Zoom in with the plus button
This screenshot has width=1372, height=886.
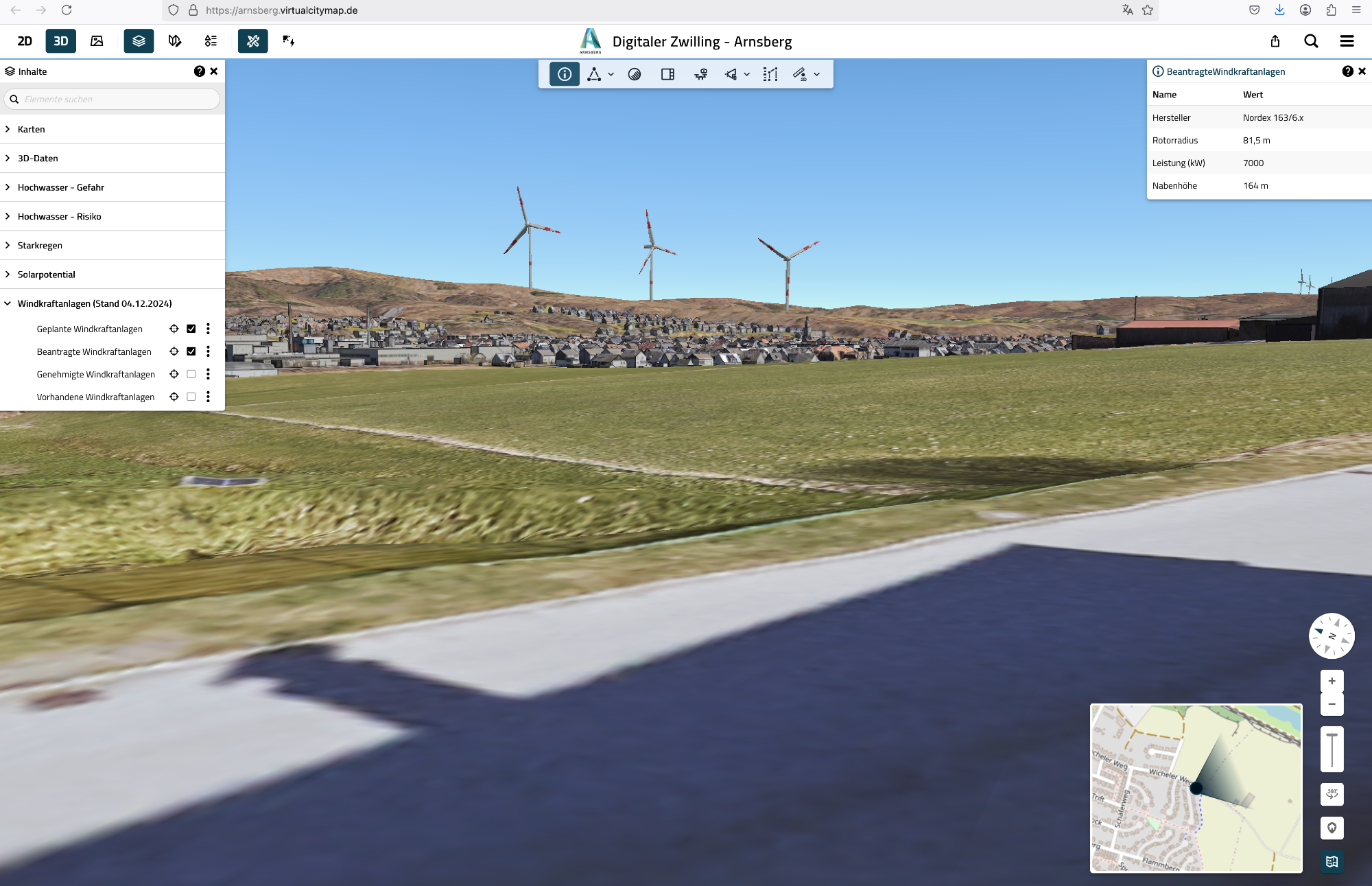coord(1332,681)
